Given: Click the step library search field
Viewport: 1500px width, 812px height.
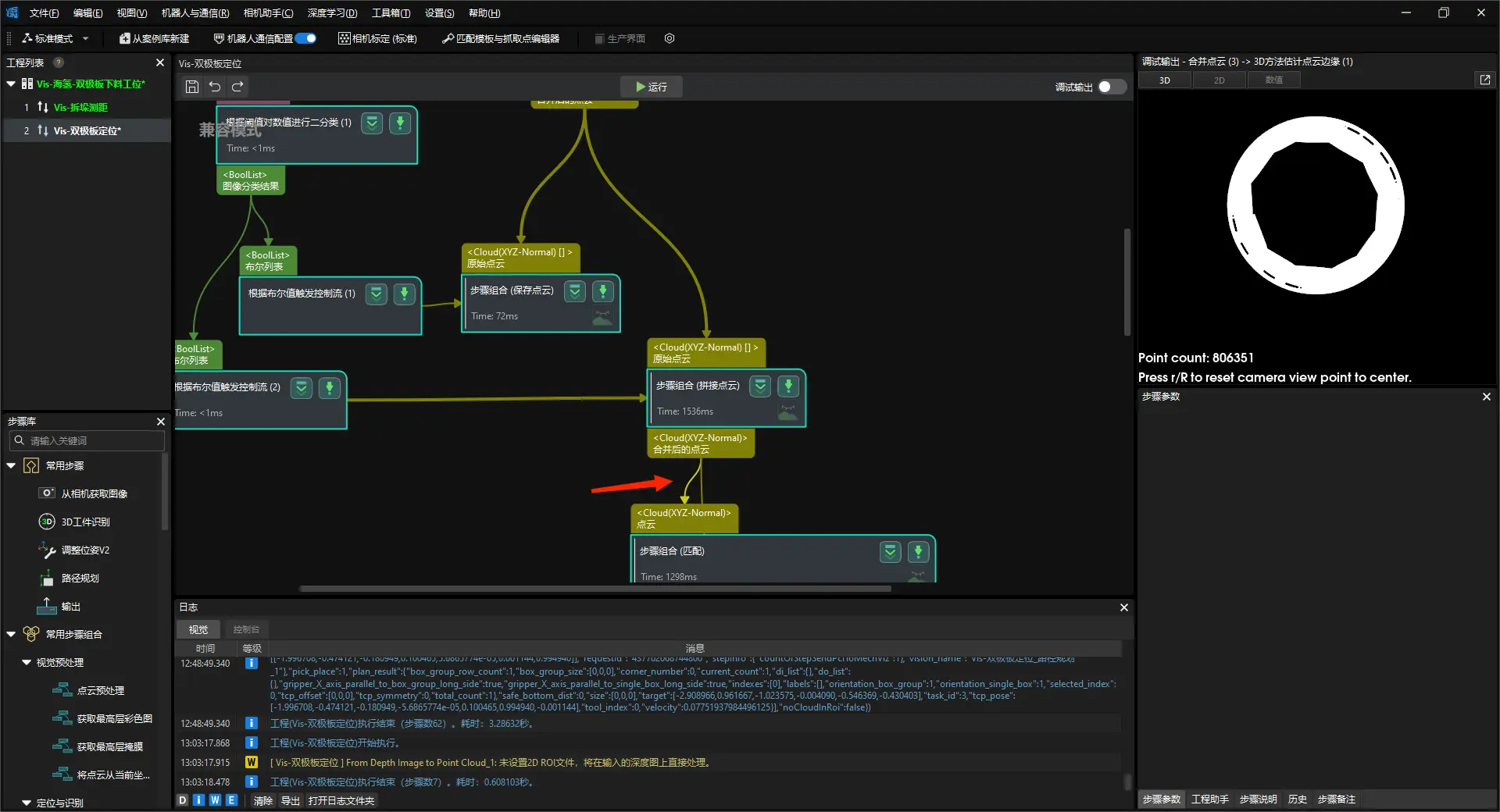Looking at the screenshot, I should (87, 441).
